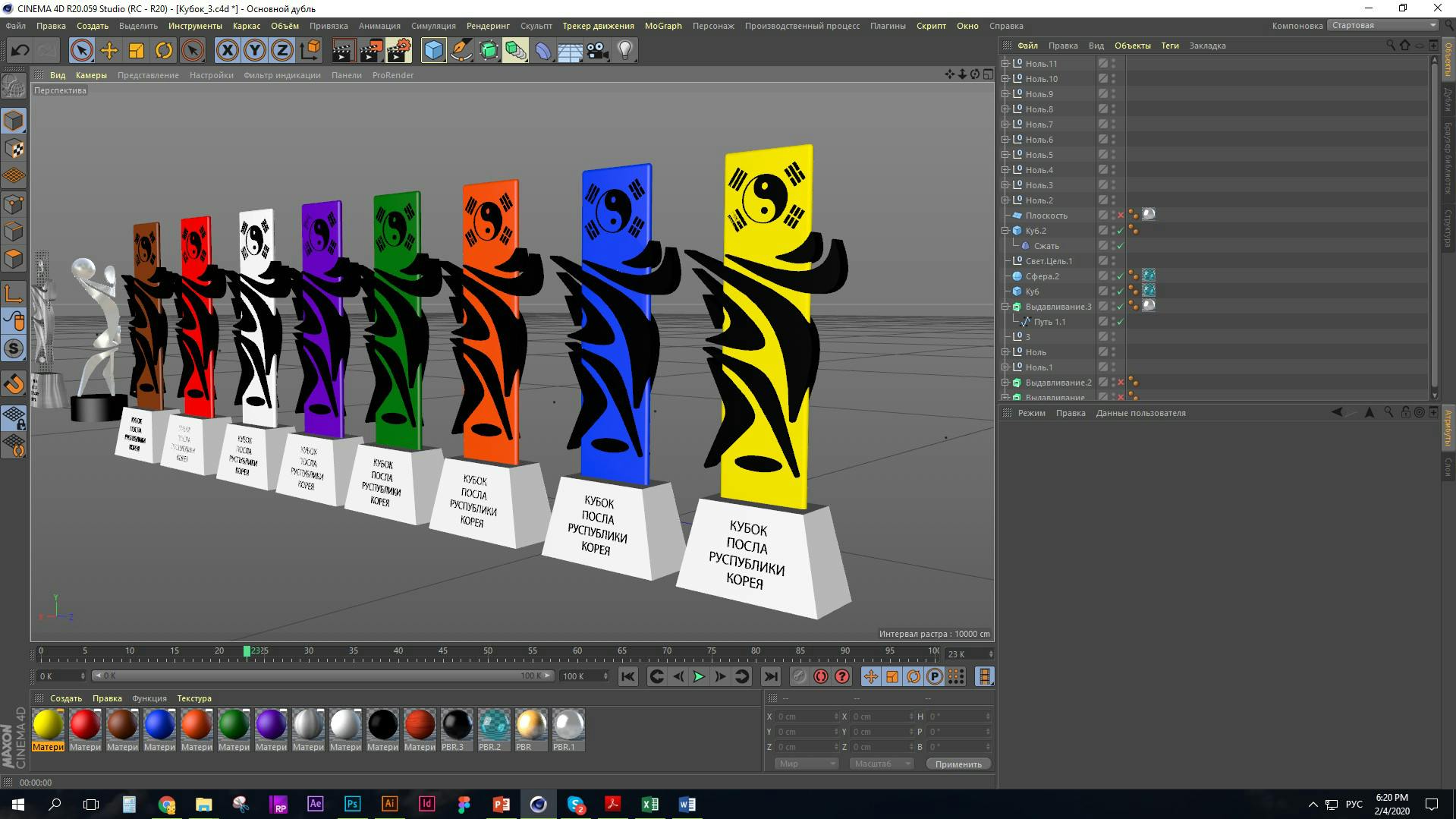
Task: Open the Симуляция menu
Action: pyautogui.click(x=433, y=26)
